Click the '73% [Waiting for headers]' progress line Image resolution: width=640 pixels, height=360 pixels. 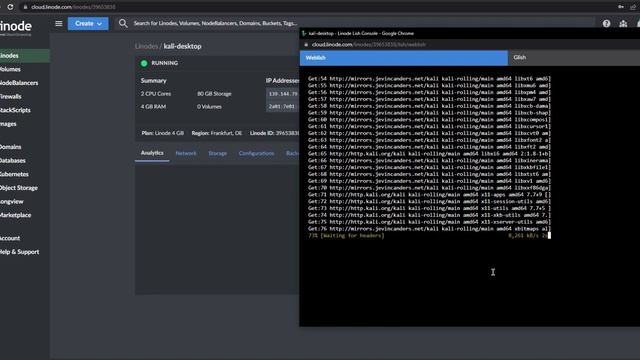(346, 236)
